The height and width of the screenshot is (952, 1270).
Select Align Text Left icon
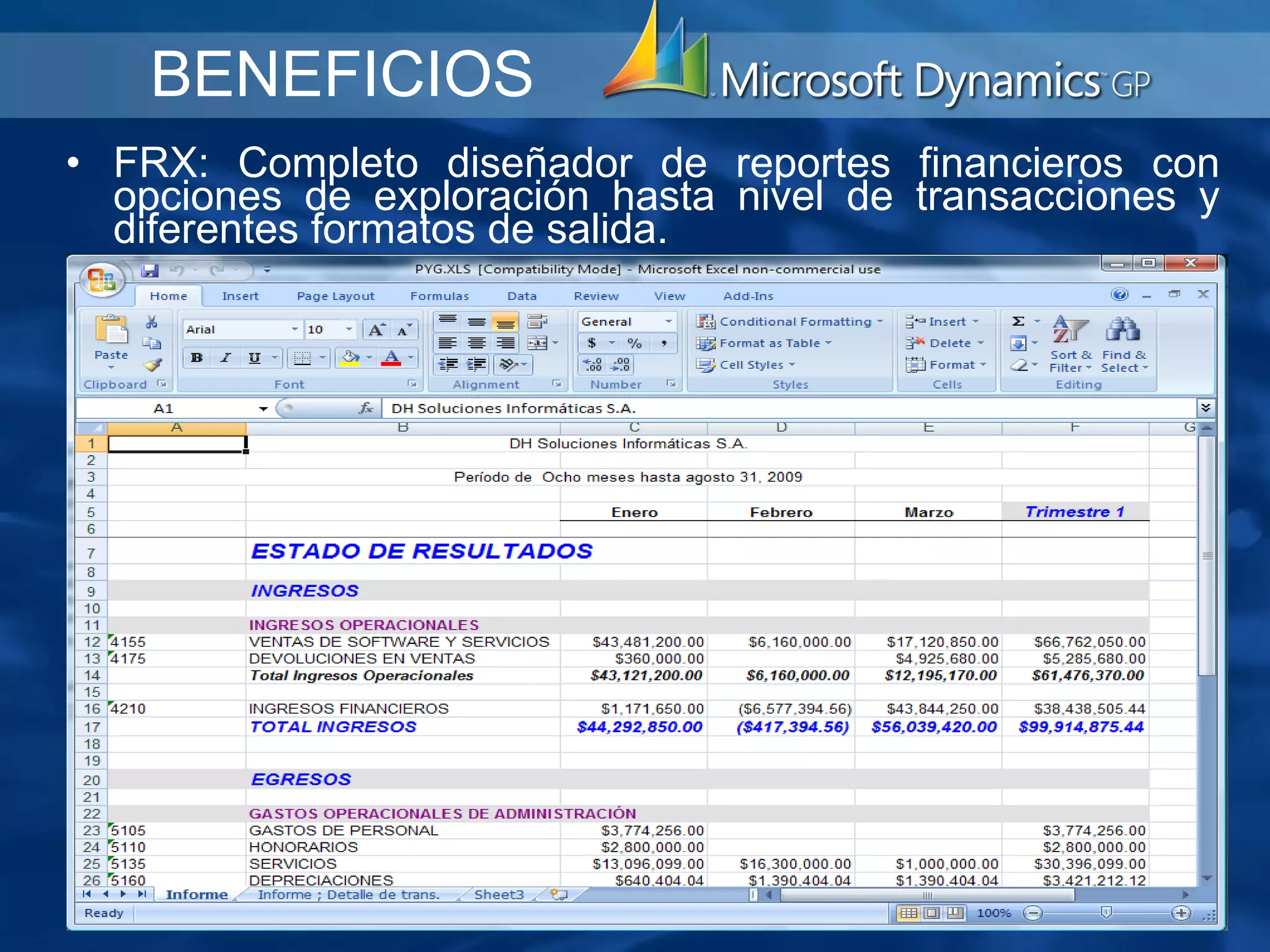pyautogui.click(x=448, y=343)
